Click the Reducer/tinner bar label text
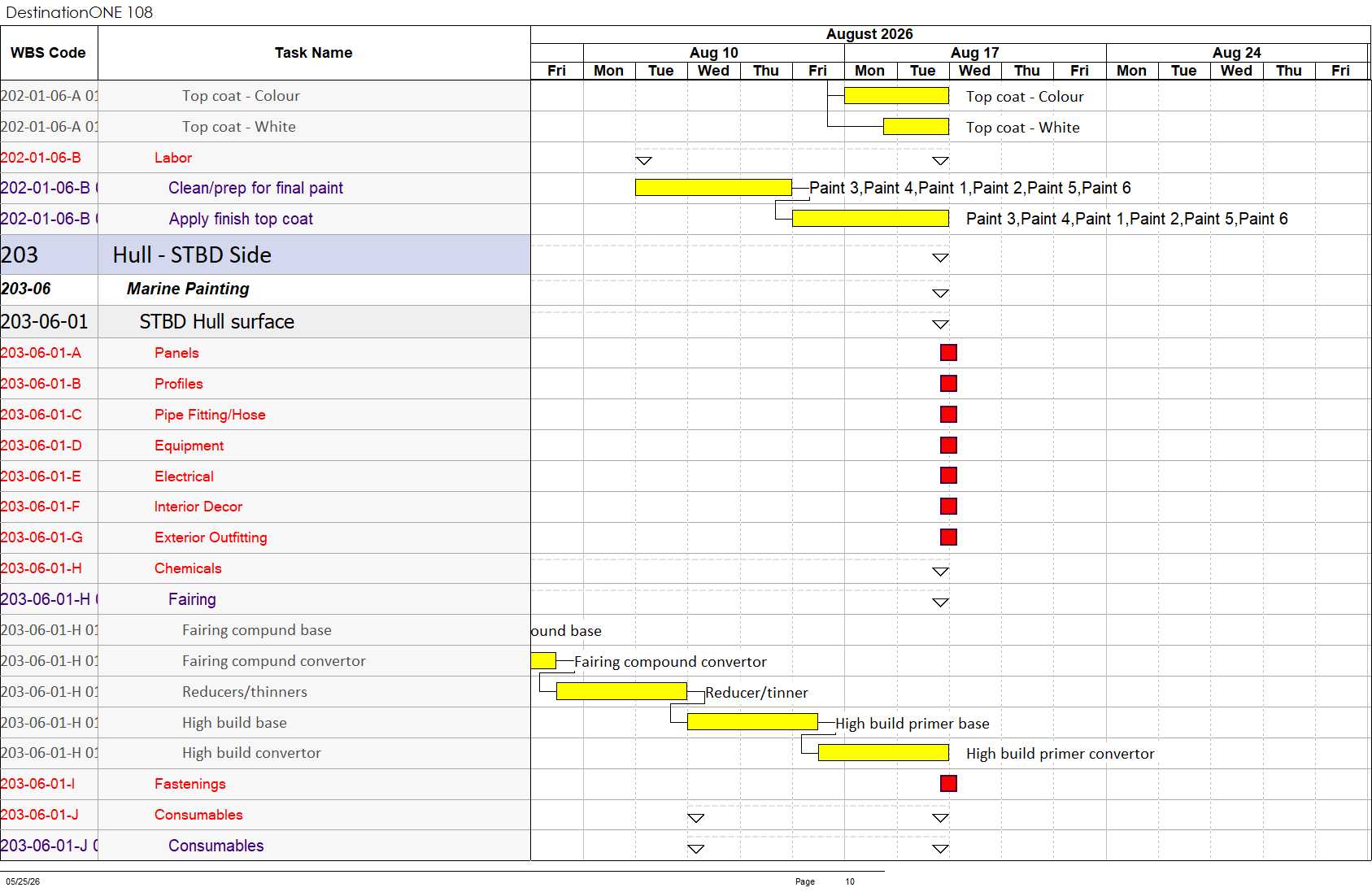The height and width of the screenshot is (892, 1372). (x=756, y=693)
